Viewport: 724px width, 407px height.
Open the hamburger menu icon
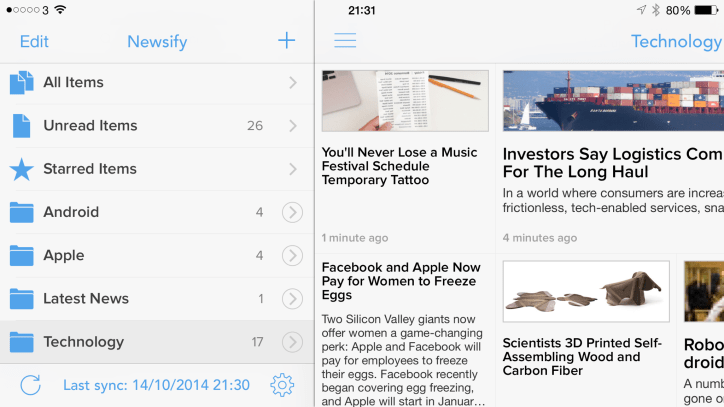click(345, 41)
